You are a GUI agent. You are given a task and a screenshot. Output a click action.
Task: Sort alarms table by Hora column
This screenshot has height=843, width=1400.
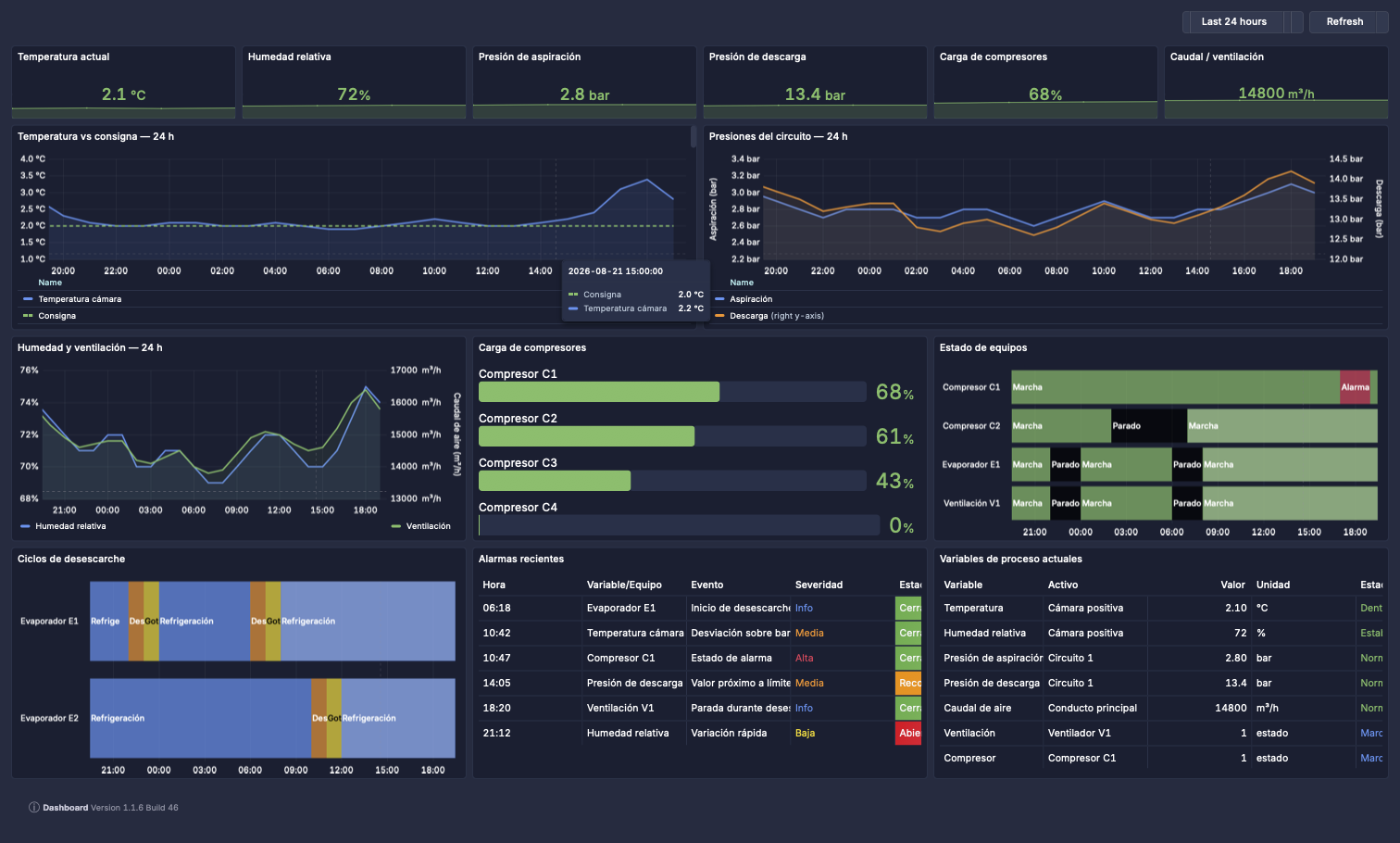(494, 585)
